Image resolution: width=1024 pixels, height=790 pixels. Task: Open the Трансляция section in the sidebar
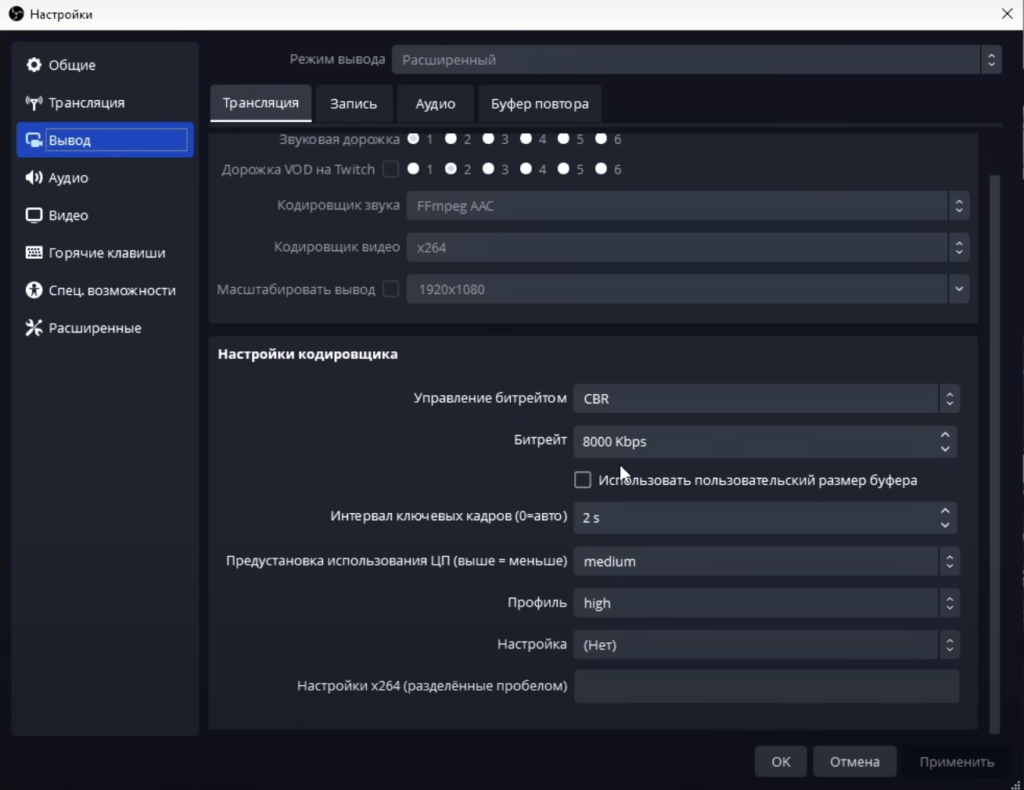click(x=105, y=103)
